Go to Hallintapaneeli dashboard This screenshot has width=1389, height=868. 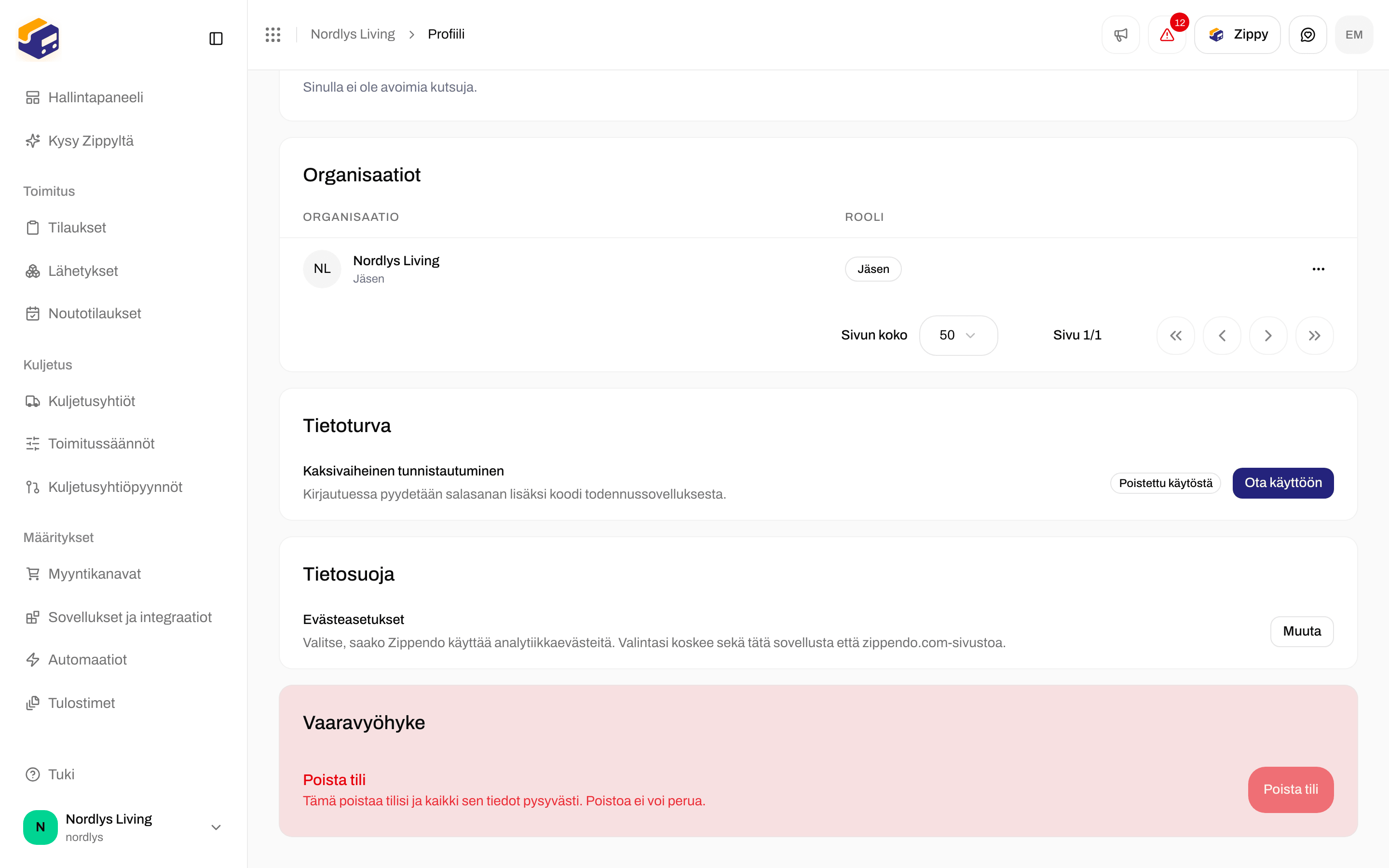click(x=123, y=97)
